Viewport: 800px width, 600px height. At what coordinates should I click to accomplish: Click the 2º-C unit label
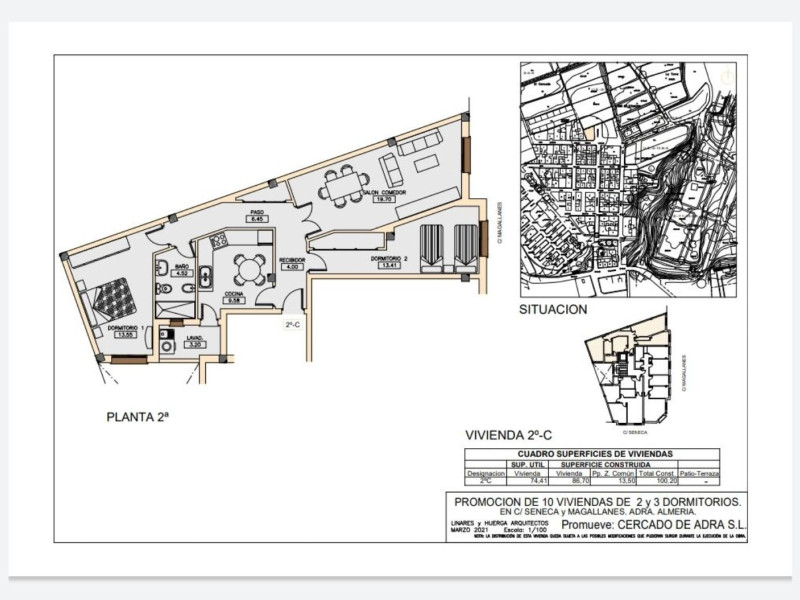[x=294, y=325]
